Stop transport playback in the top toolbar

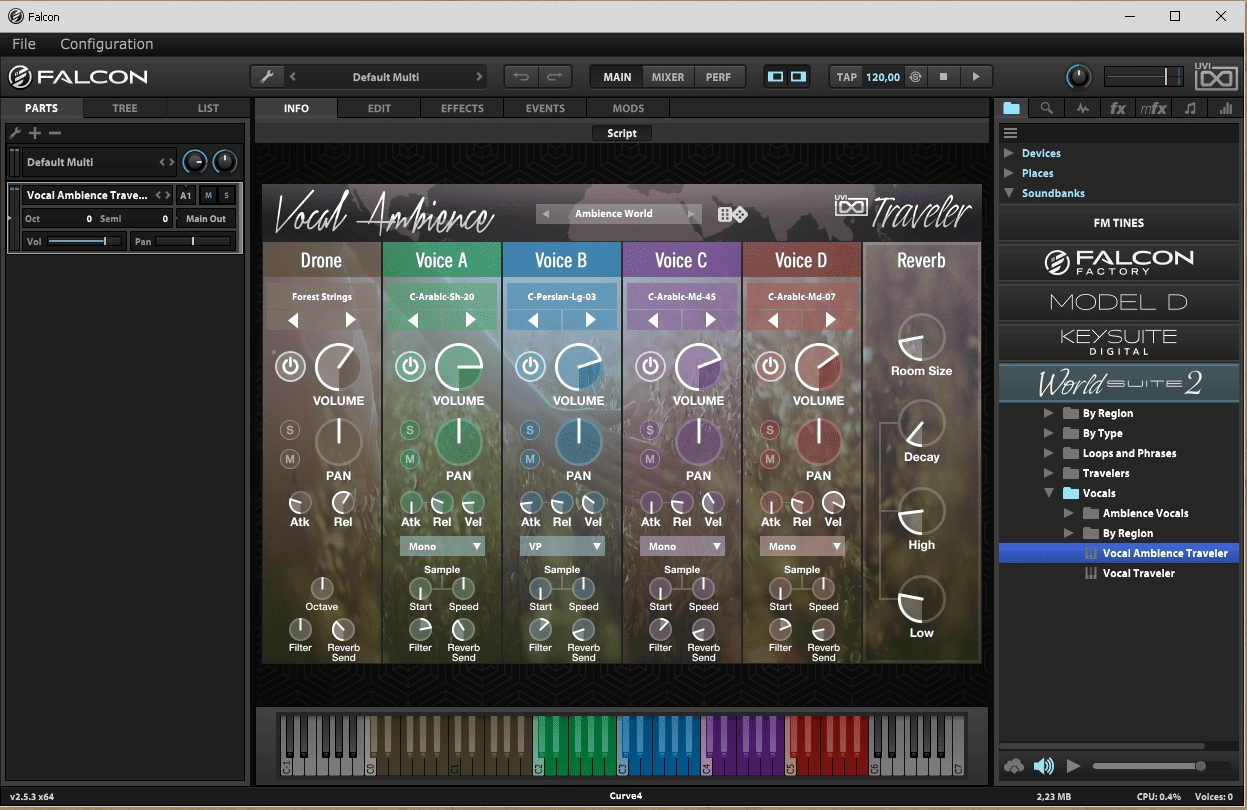click(943, 77)
